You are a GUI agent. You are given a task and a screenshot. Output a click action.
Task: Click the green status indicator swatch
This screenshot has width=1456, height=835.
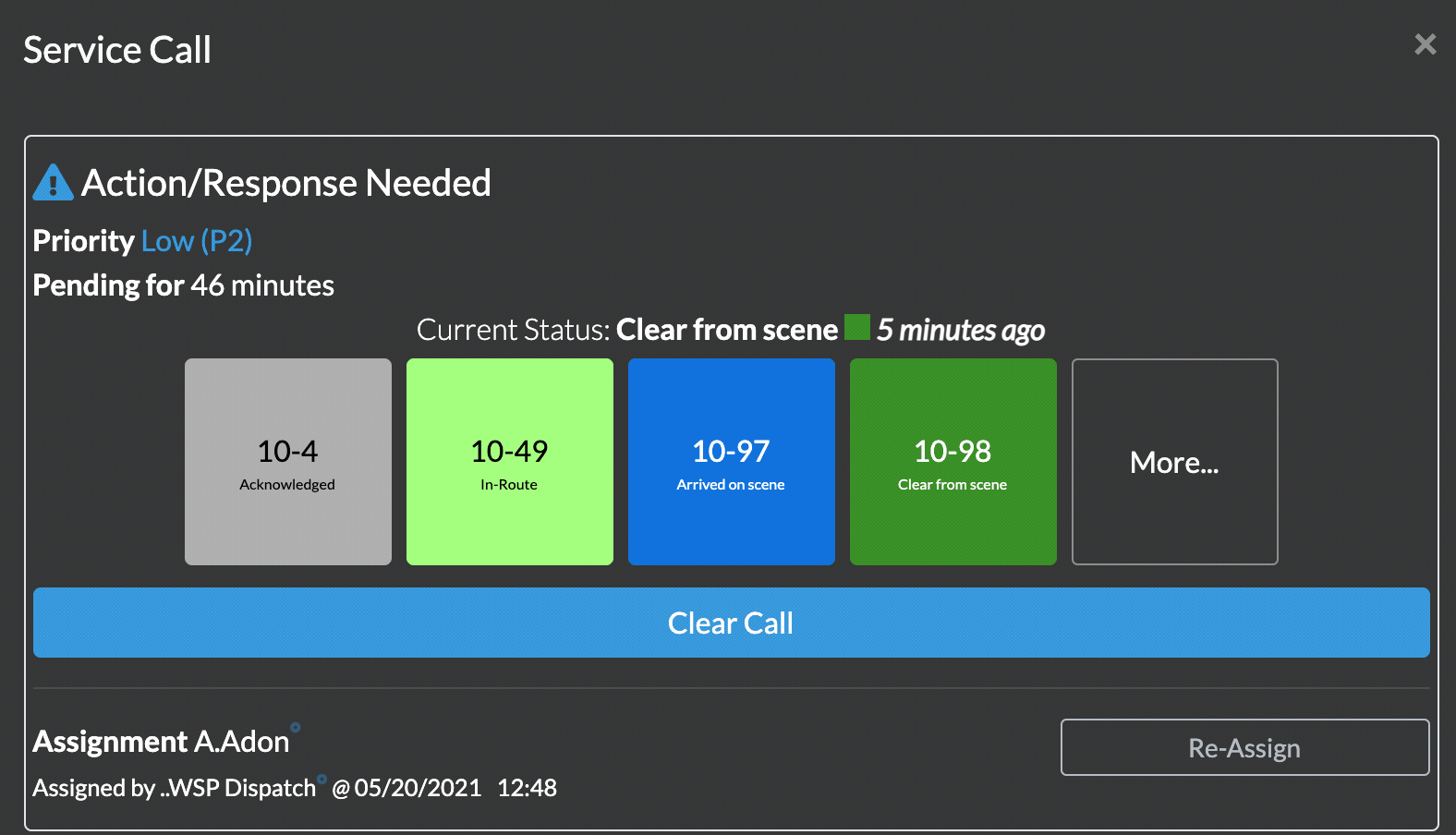click(x=857, y=329)
